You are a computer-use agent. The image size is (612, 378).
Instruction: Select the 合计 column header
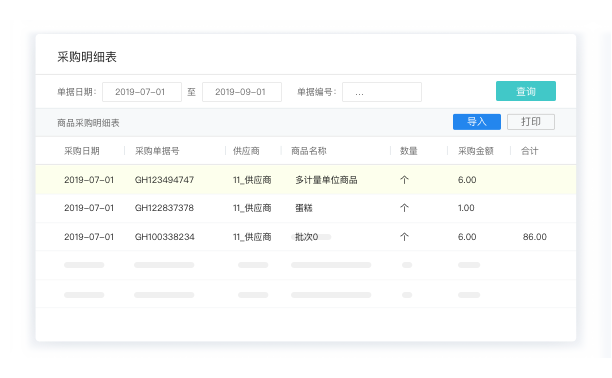click(530, 151)
